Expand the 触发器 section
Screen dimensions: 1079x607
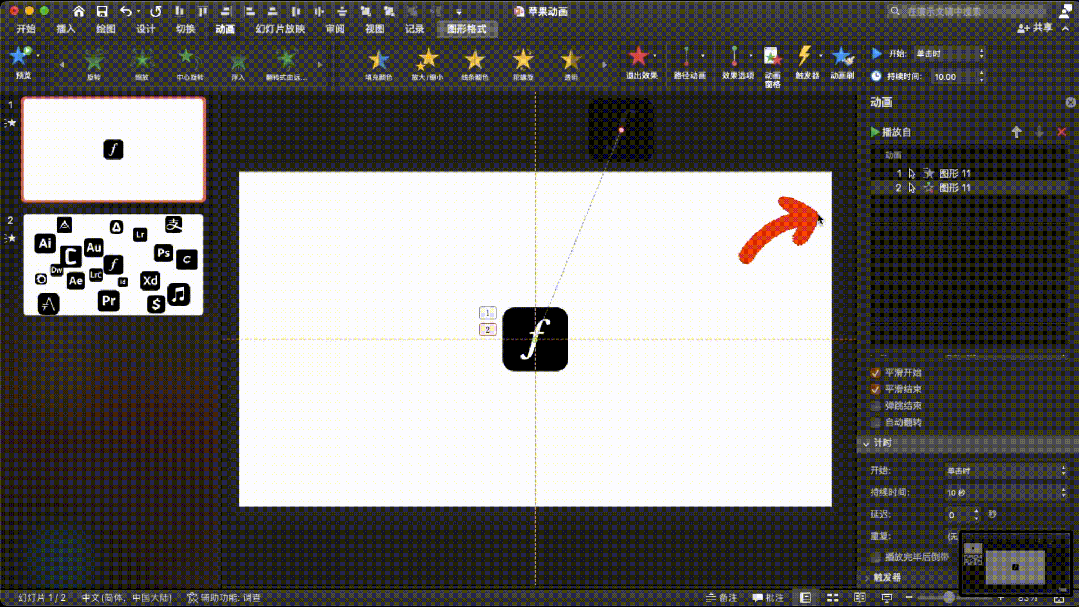click(866, 577)
